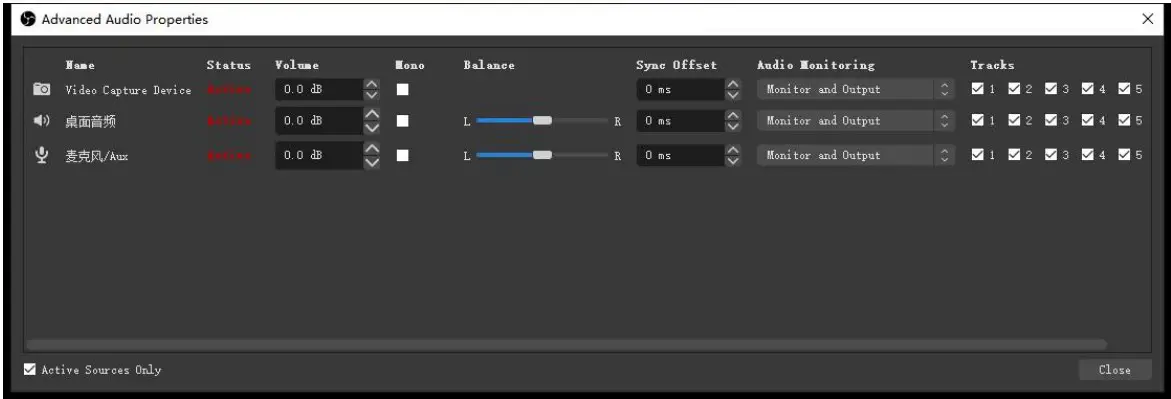The width and height of the screenshot is (1171, 399).
Task: Click the horizontal scrollbar at list bottom
Action: [x=567, y=344]
